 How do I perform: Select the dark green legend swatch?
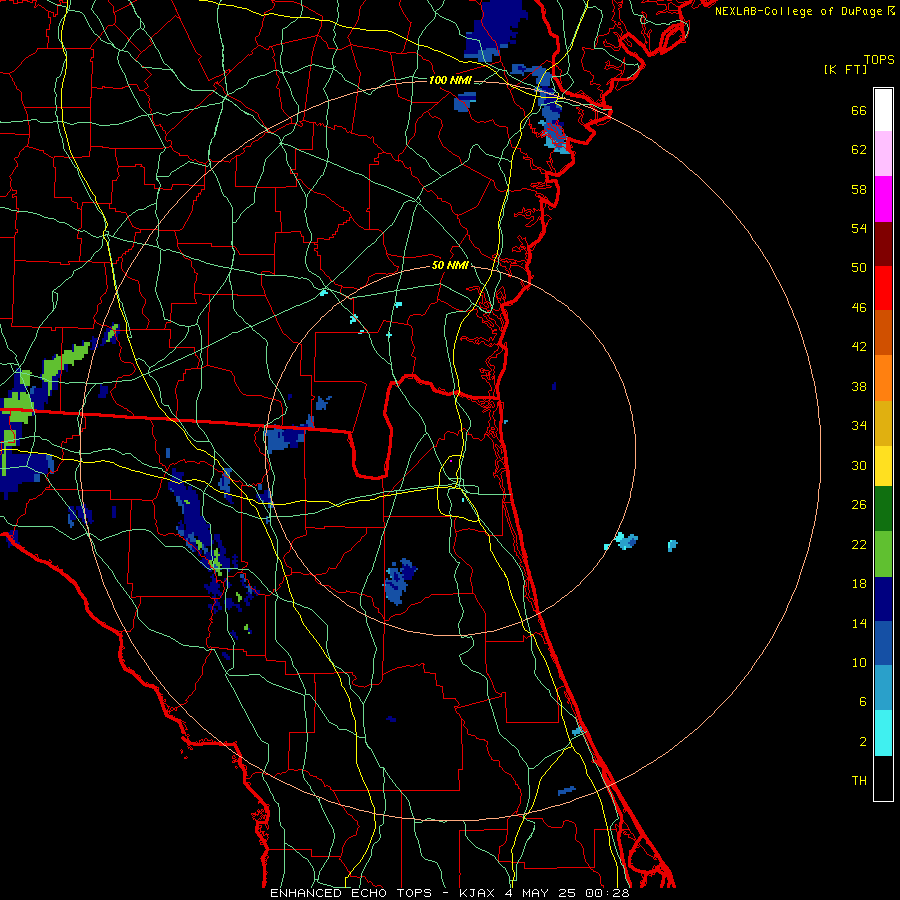pyautogui.click(x=883, y=509)
